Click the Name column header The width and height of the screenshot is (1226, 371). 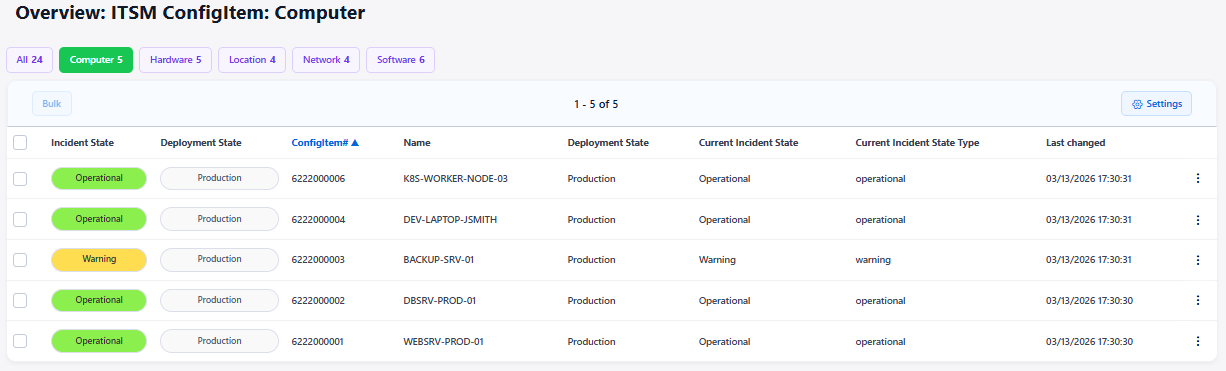pyautogui.click(x=417, y=143)
